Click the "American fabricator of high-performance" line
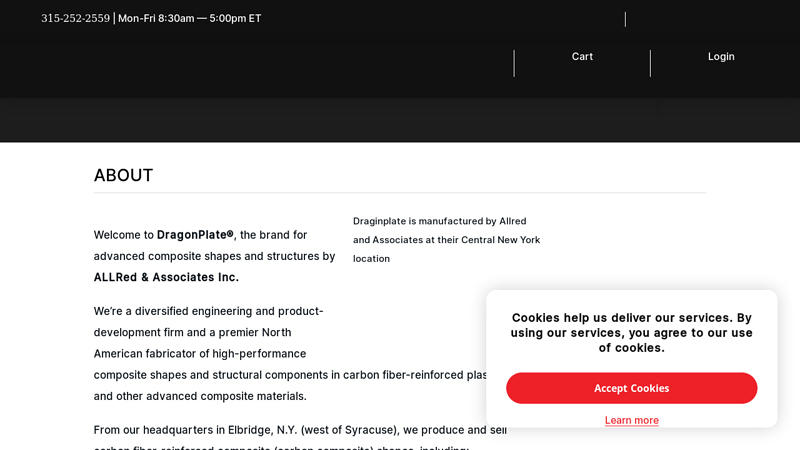The height and width of the screenshot is (450, 800). click(200, 353)
